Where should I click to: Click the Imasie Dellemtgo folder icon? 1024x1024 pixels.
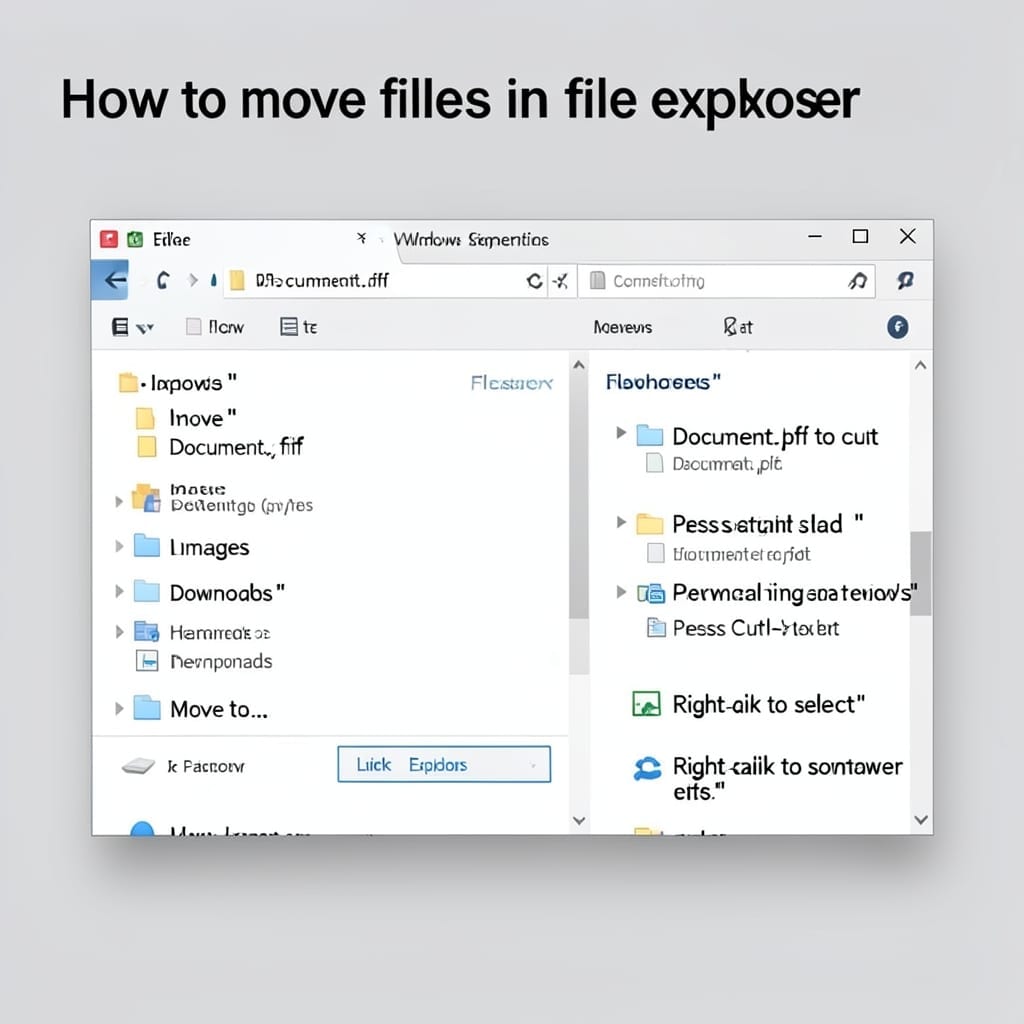tap(146, 498)
